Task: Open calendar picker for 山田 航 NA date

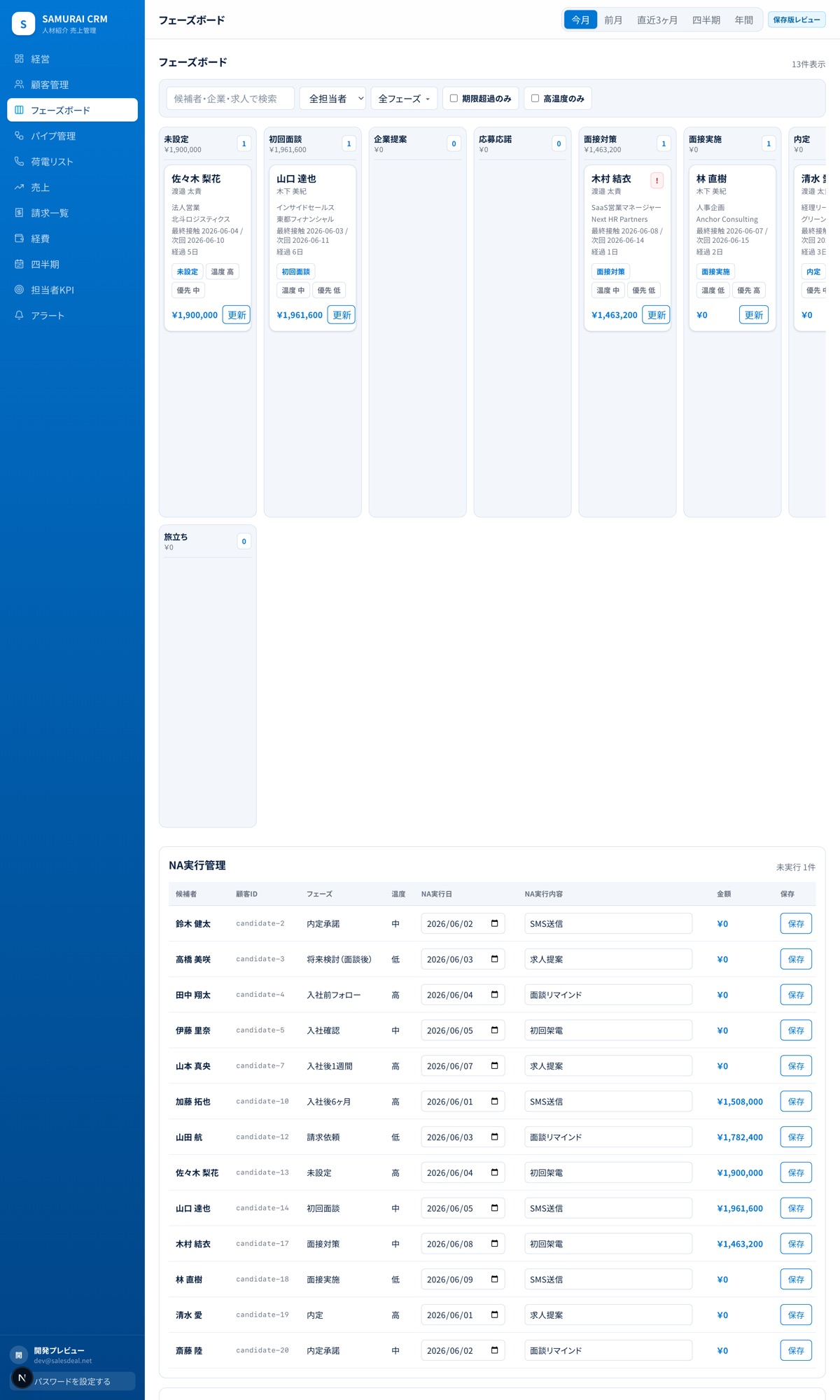Action: [x=494, y=1137]
